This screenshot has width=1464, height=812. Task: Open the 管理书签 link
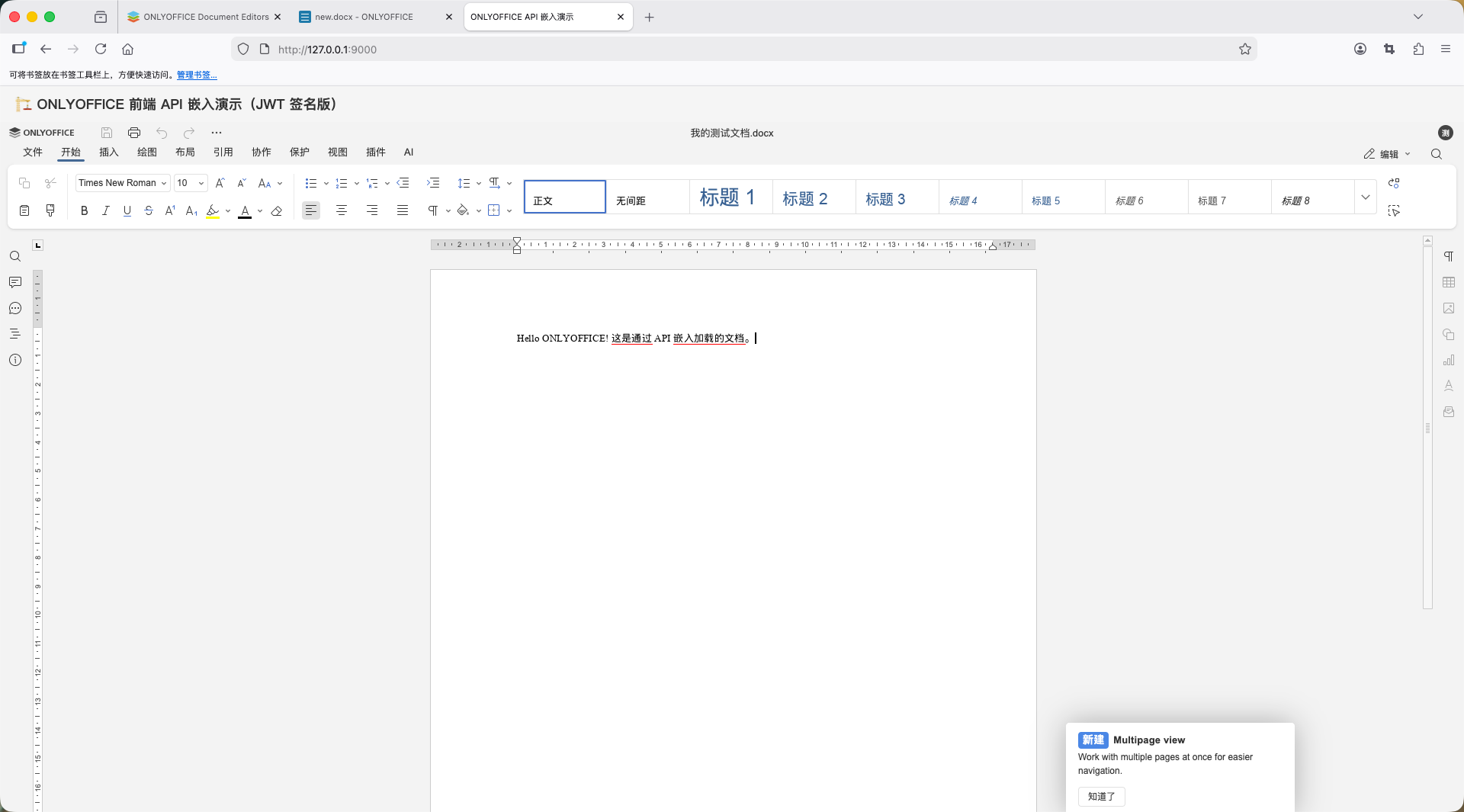[197, 75]
